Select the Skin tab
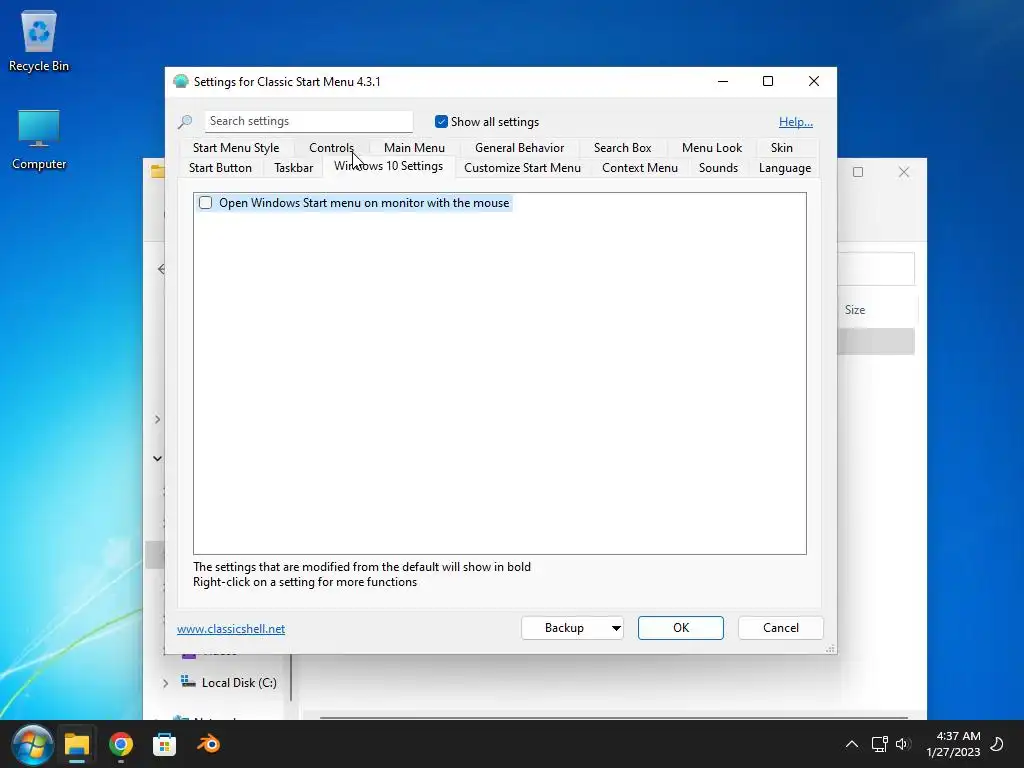This screenshot has height=768, width=1024. pos(782,148)
